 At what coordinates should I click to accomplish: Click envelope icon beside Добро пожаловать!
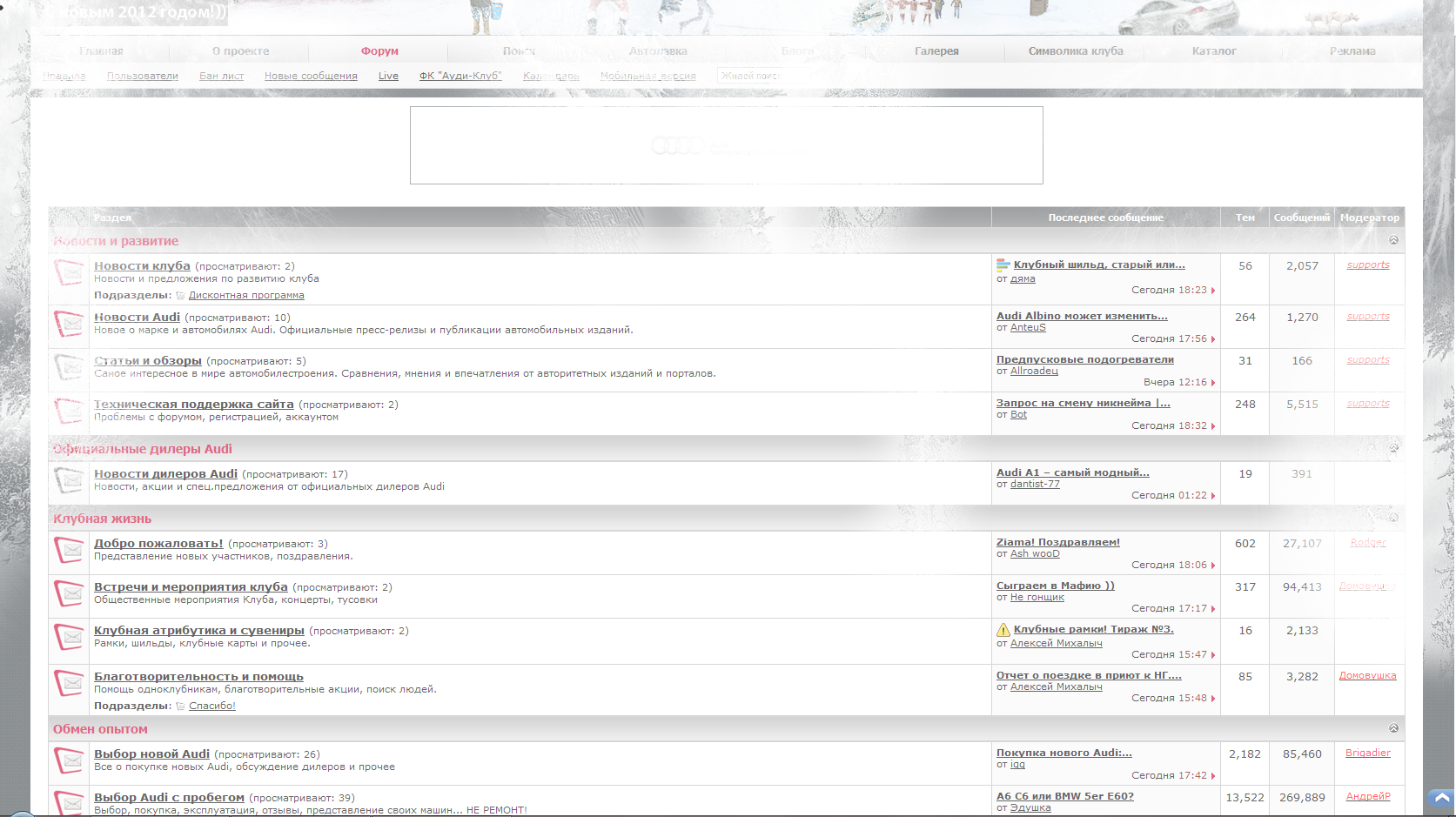[69, 551]
